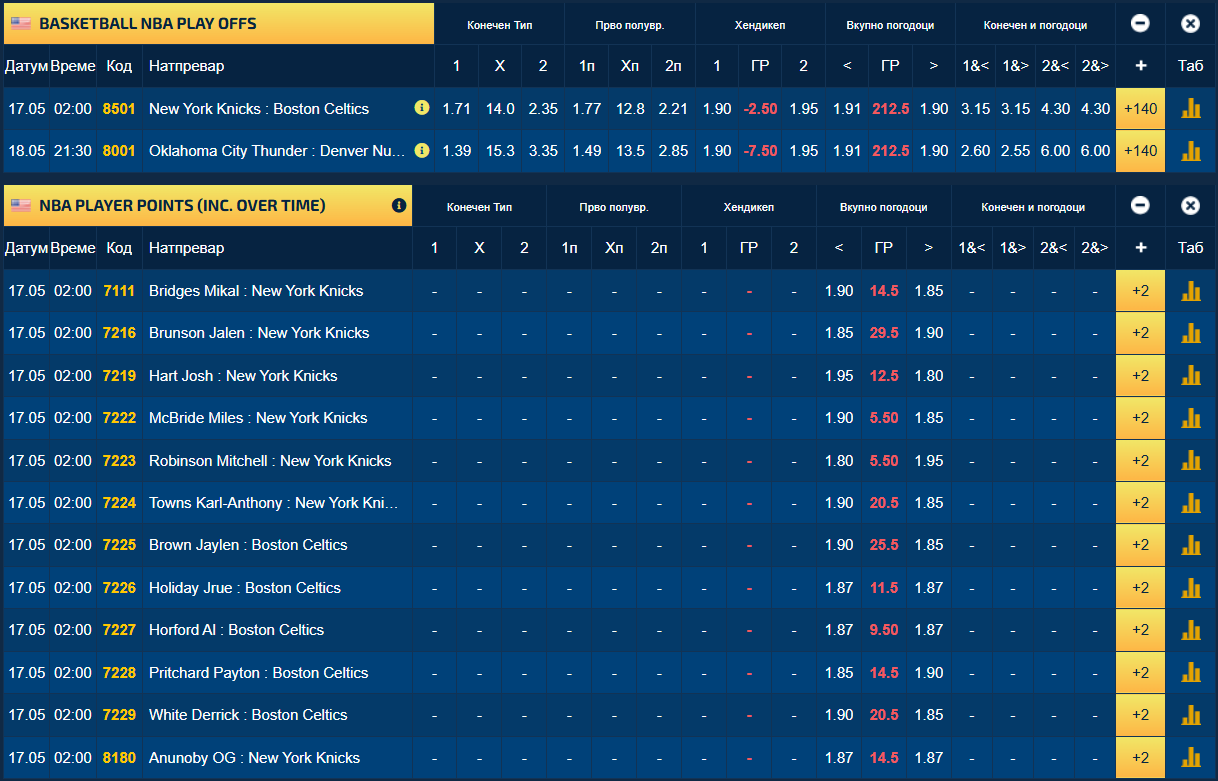Pick draw odds 14.0 for Knicks : Celtics
The image size is (1218, 781).
point(500,109)
